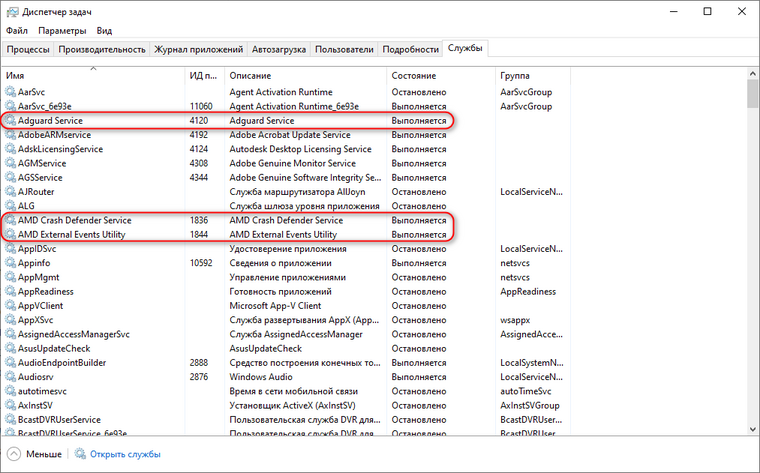Image resolution: width=760 pixels, height=473 pixels.
Task: Switch to the Производительность tab
Action: [102, 49]
